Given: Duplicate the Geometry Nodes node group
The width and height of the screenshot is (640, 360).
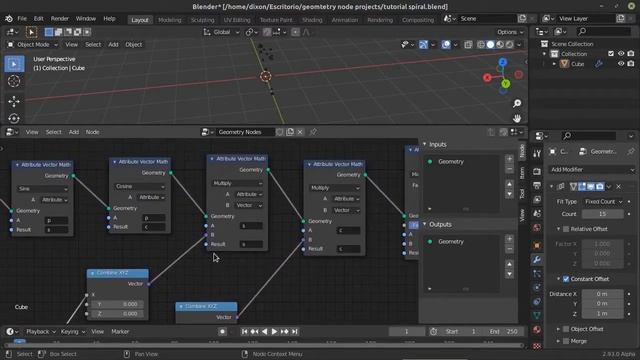Looking at the screenshot, I should pos(290,132).
